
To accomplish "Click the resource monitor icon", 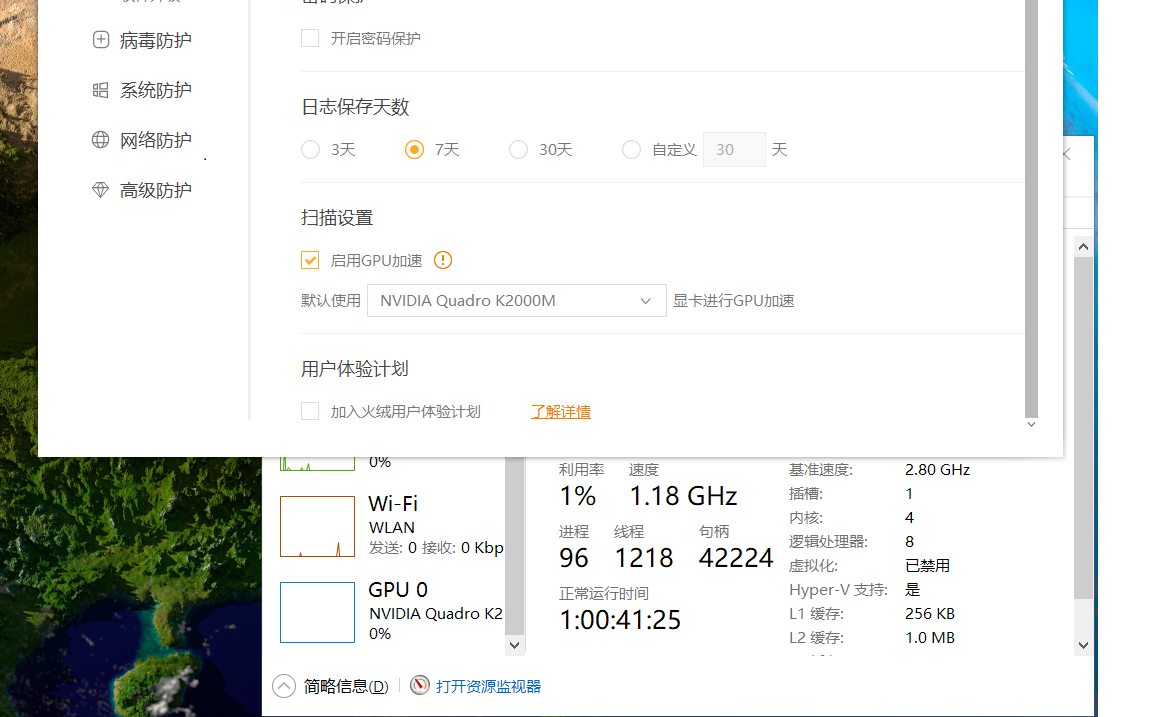I will pyautogui.click(x=420, y=686).
